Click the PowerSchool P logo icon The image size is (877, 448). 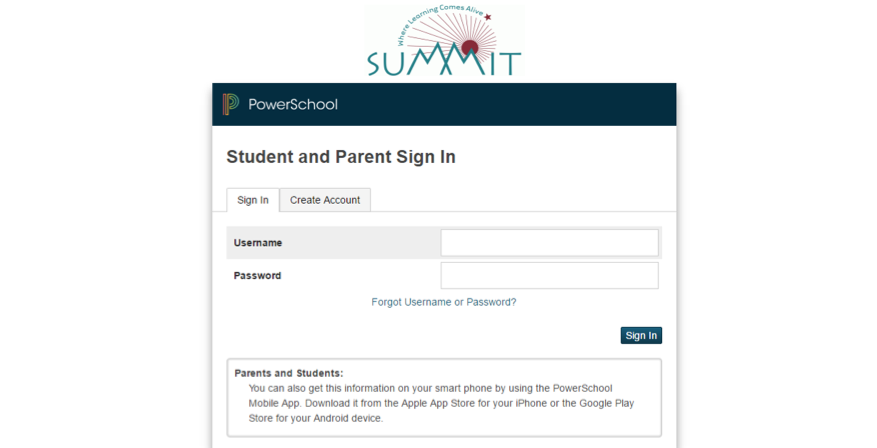point(230,104)
